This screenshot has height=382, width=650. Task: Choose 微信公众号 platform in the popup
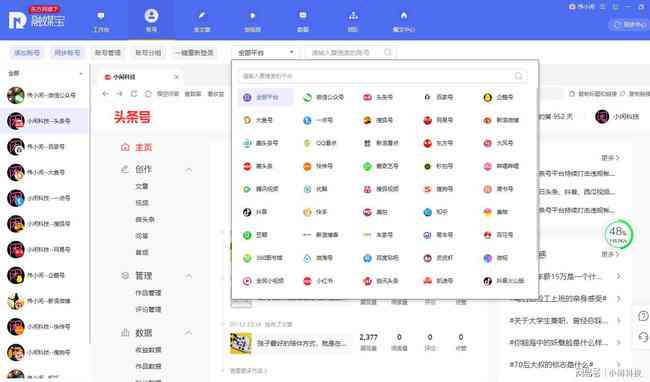click(323, 97)
